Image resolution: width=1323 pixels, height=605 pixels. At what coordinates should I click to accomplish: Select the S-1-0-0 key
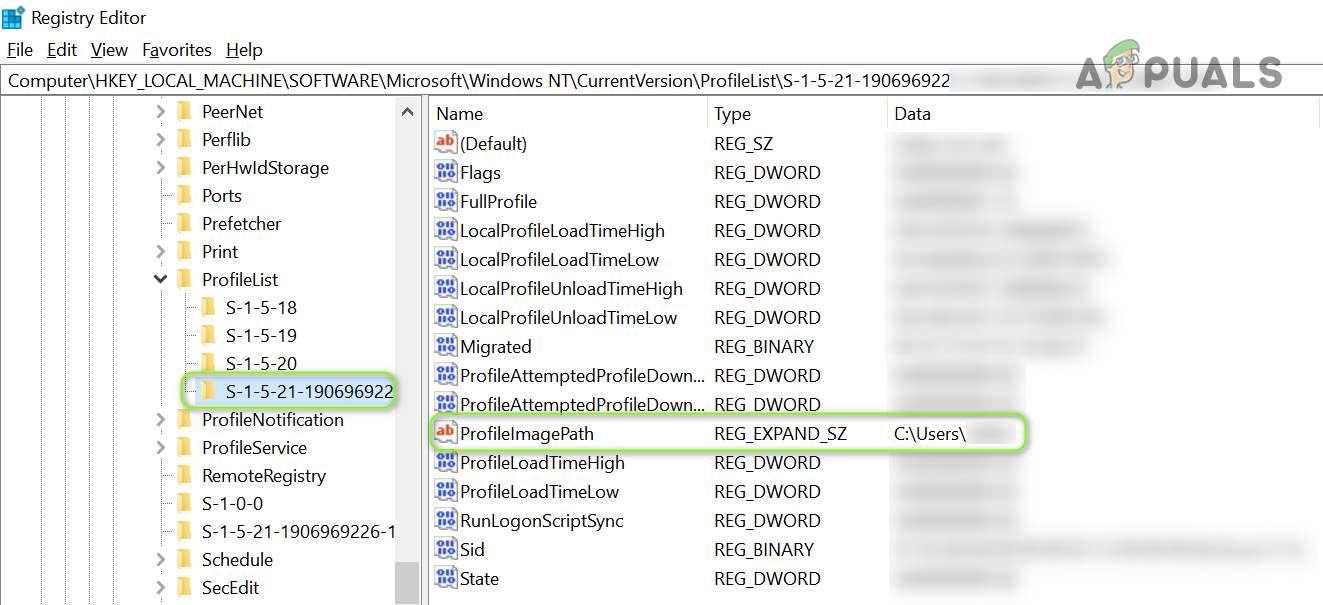[x=232, y=504]
